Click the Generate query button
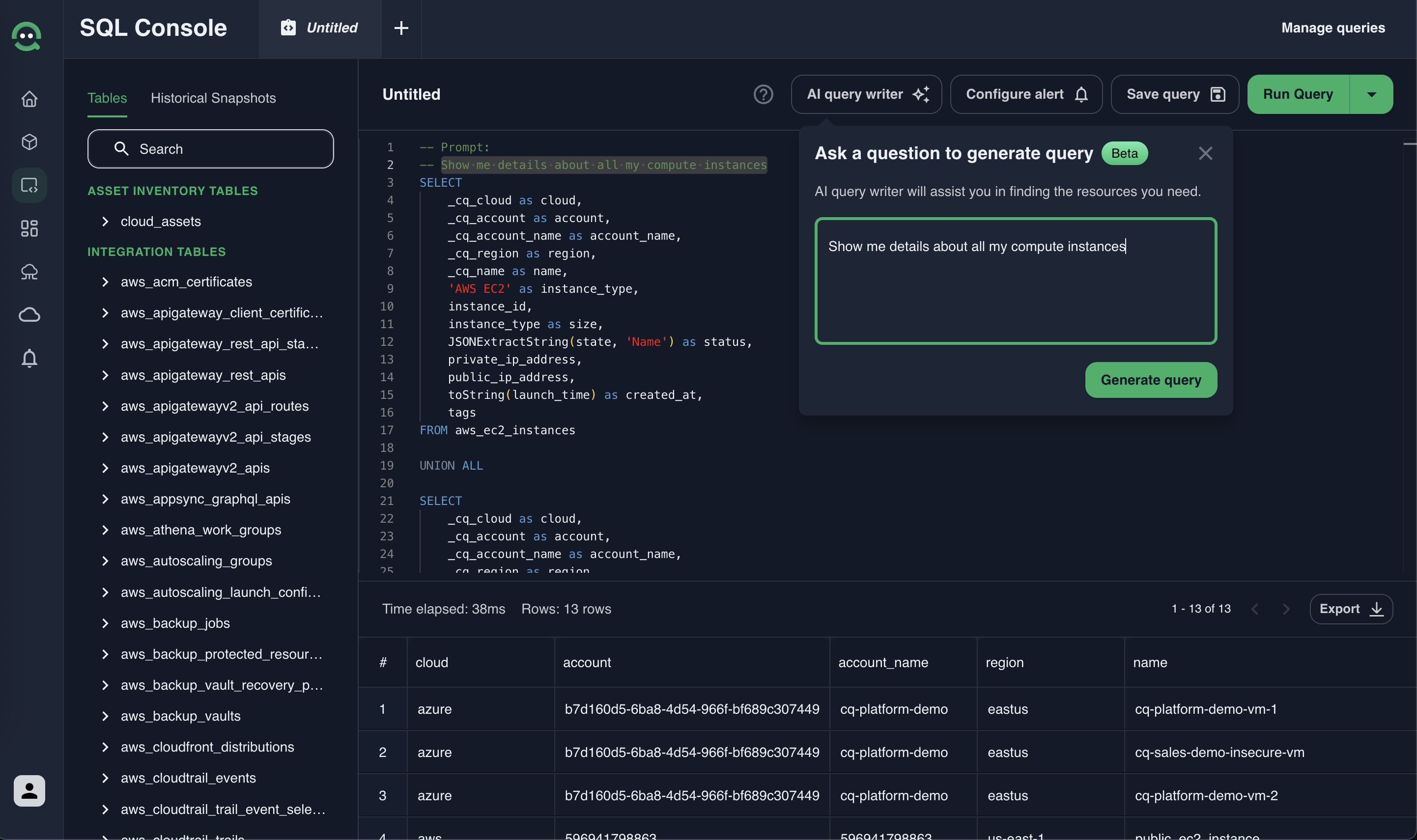This screenshot has height=840, width=1417. [x=1150, y=380]
